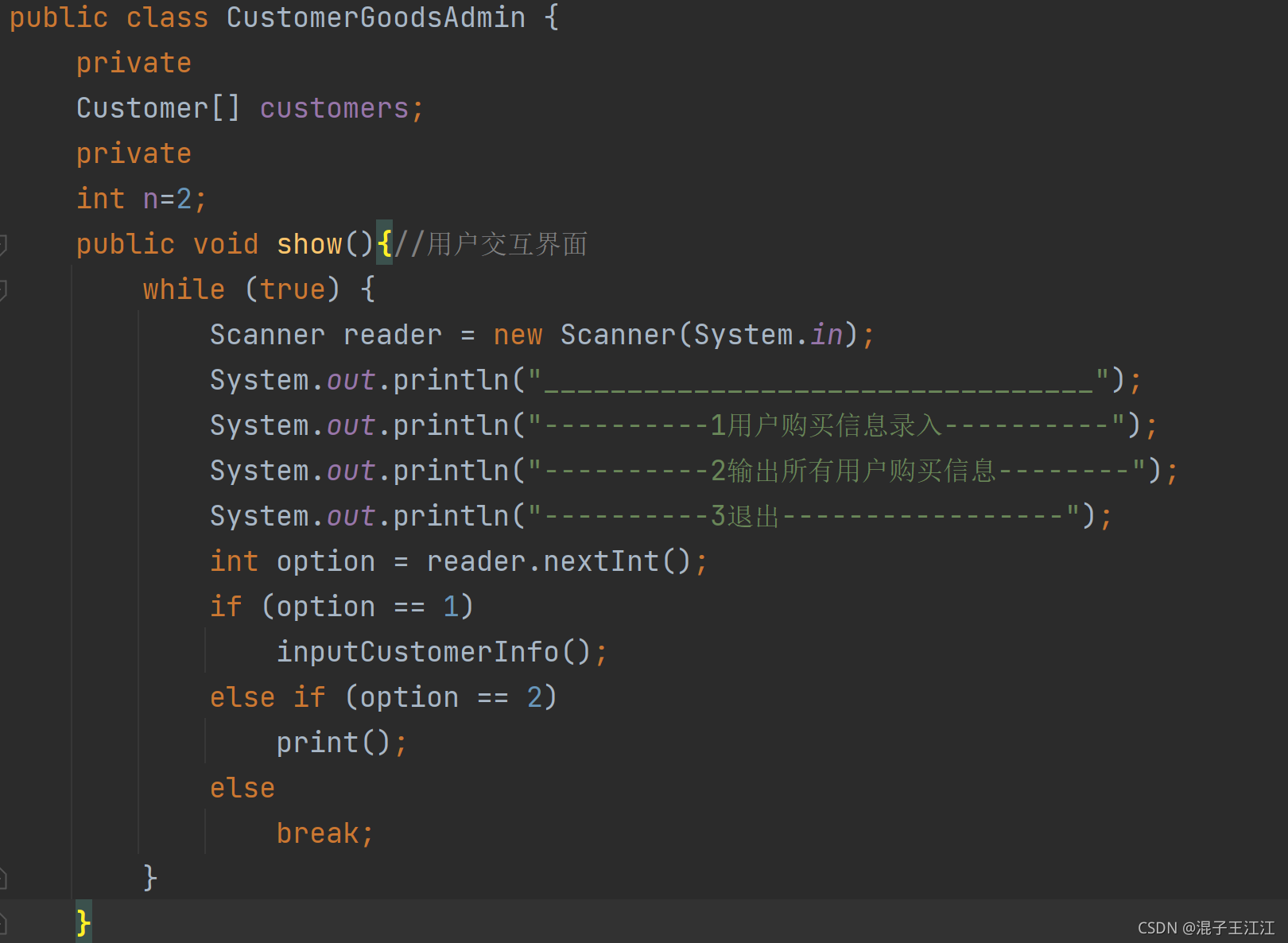
Task: Click the highlighted opening brace after show()
Action: click(x=384, y=243)
